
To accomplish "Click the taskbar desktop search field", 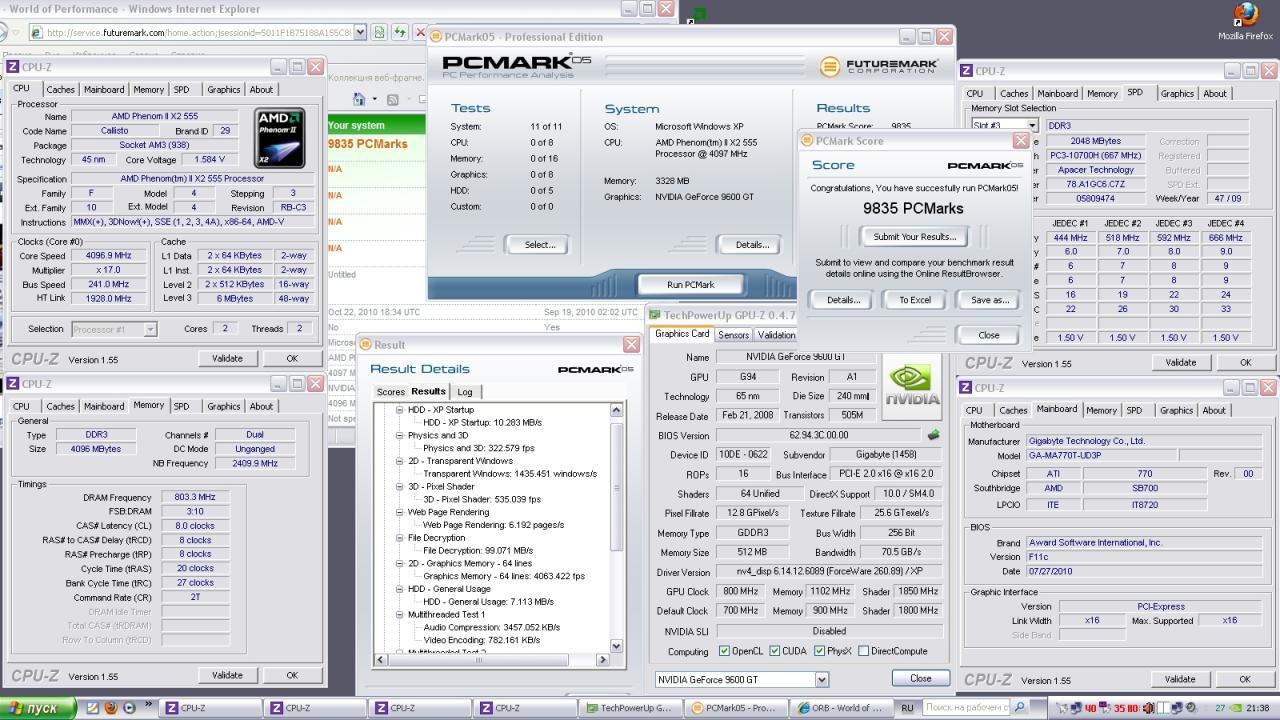I will tap(967, 707).
